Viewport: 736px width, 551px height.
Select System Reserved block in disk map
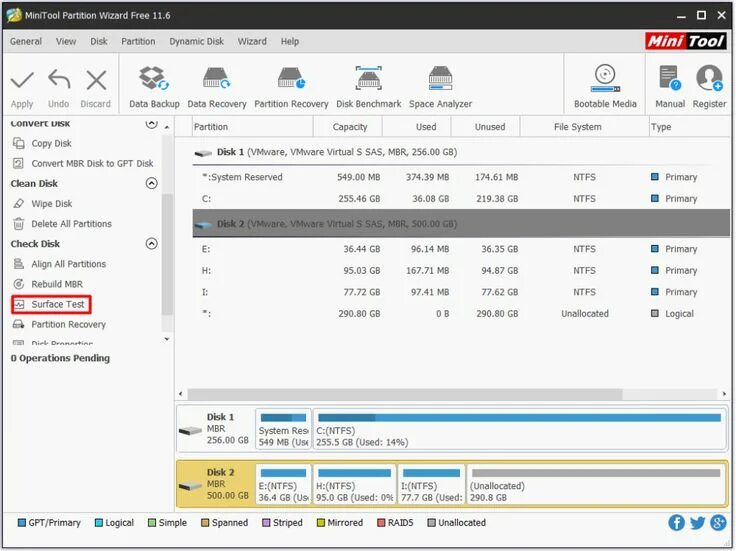pos(284,429)
